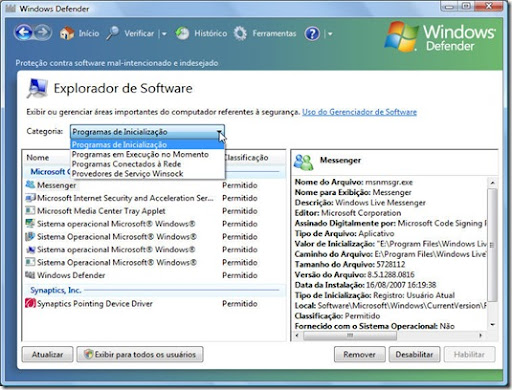This screenshot has height=390, width=512.
Task: Click the details horizontal scrollbar thumb
Action: click(349, 336)
